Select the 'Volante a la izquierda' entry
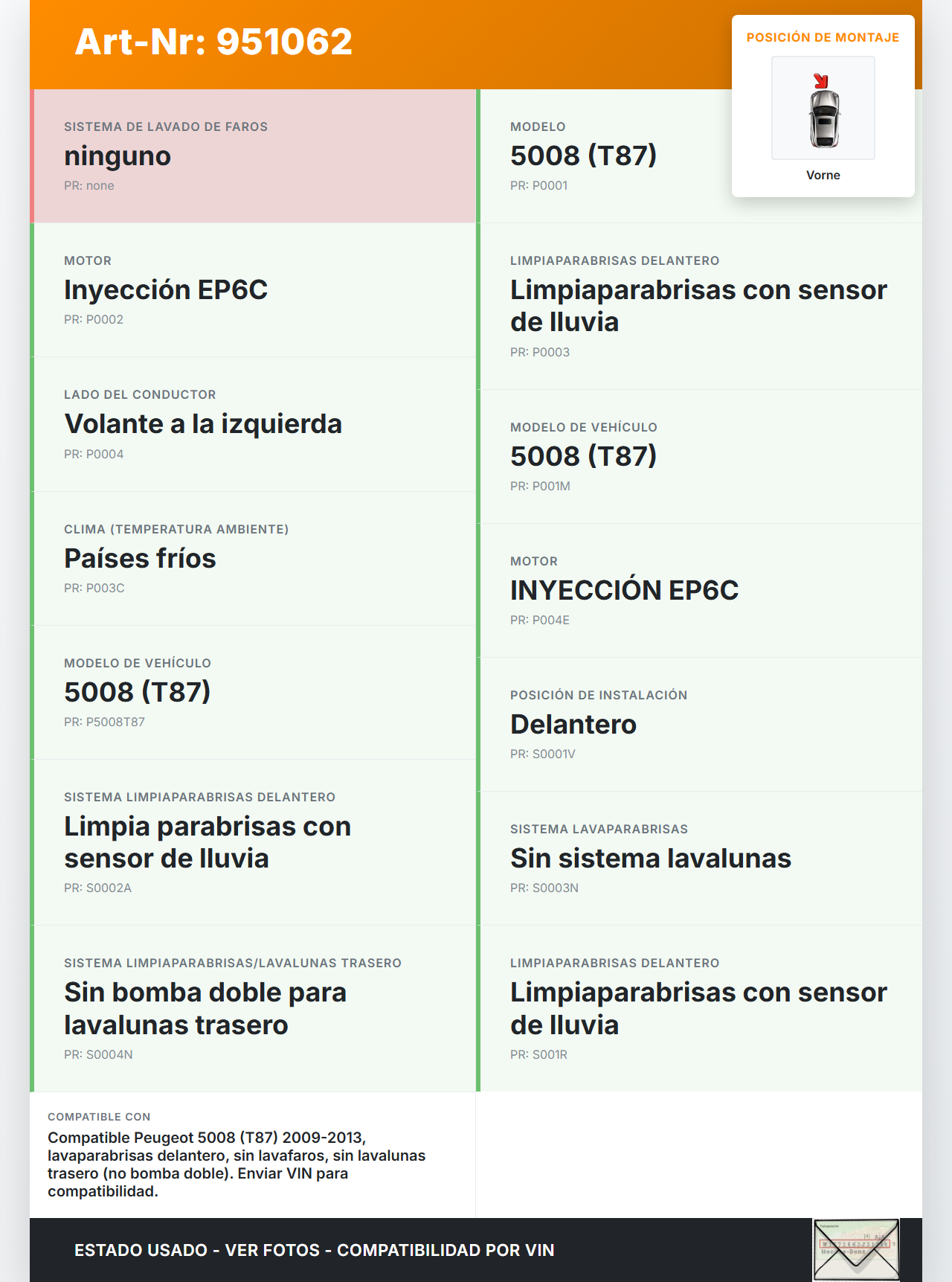This screenshot has width=952, height=1282. (203, 424)
